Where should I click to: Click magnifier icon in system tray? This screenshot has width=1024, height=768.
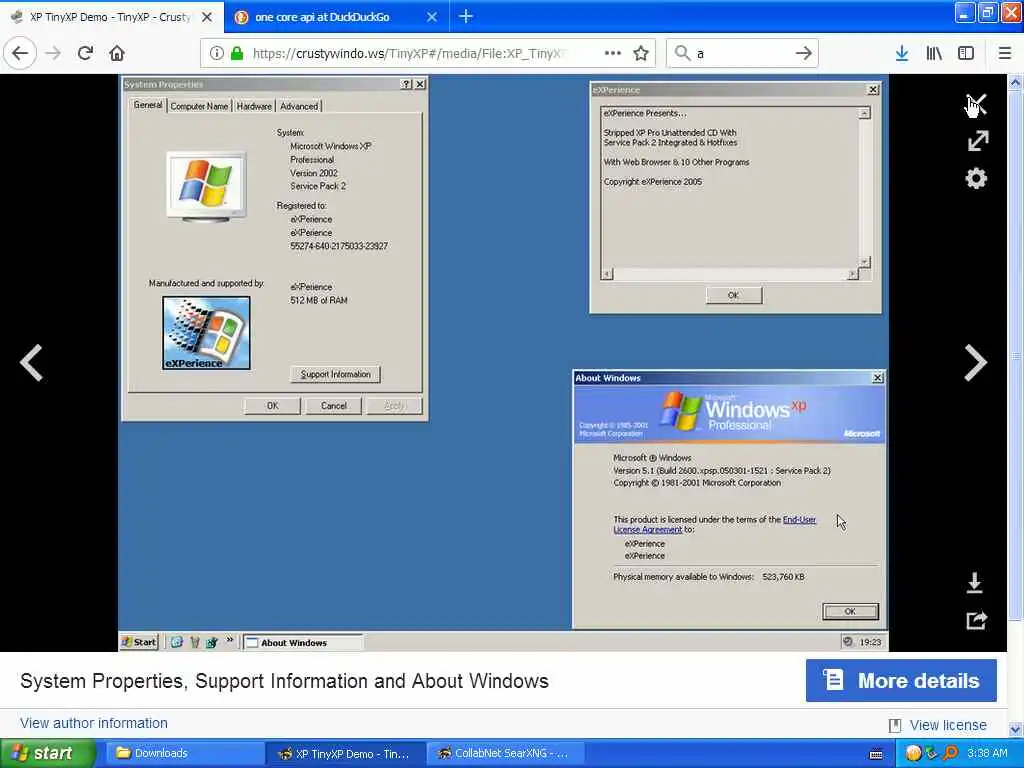pos(950,753)
